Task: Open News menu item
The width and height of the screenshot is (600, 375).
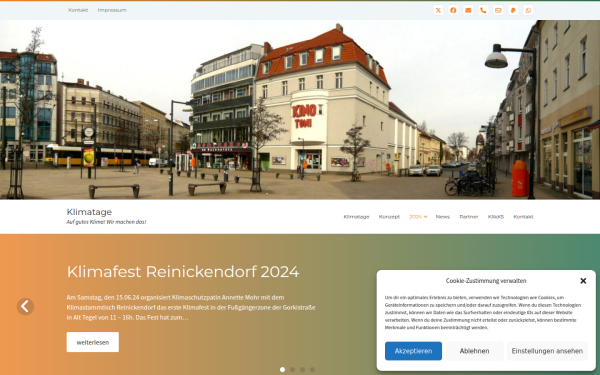Action: coord(443,217)
